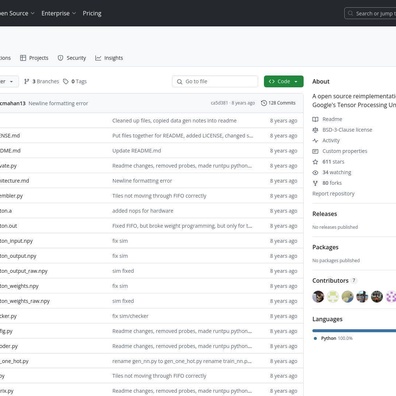Open the Activity link
396x396 pixels.
(331, 140)
